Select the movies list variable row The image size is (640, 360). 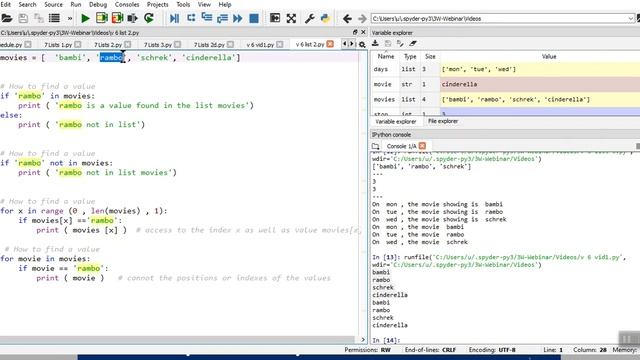click(505, 100)
